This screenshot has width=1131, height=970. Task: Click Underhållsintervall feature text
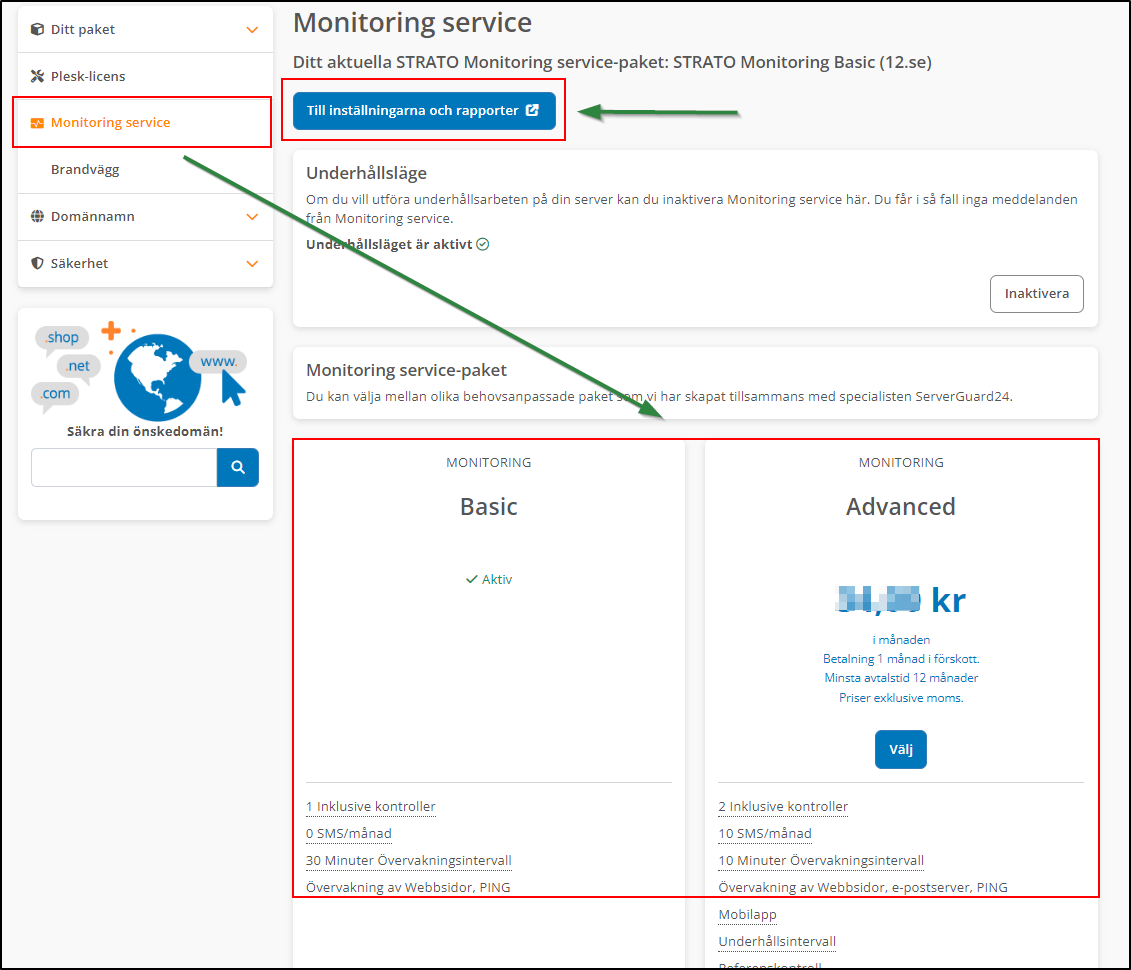(x=777, y=942)
